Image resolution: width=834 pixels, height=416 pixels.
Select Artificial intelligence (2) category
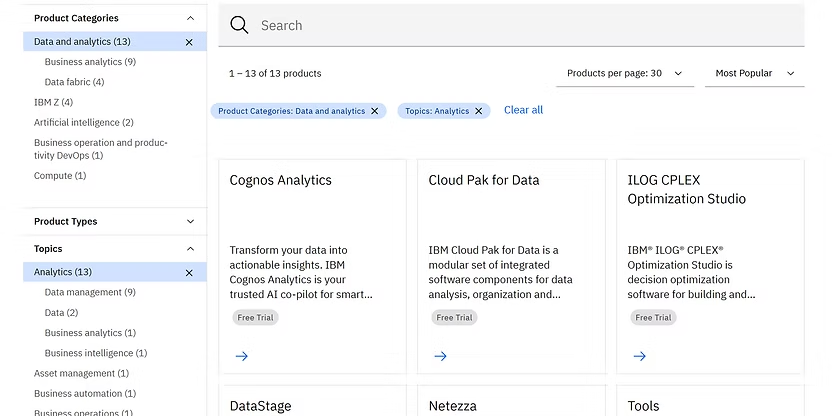pyautogui.click(x=84, y=122)
